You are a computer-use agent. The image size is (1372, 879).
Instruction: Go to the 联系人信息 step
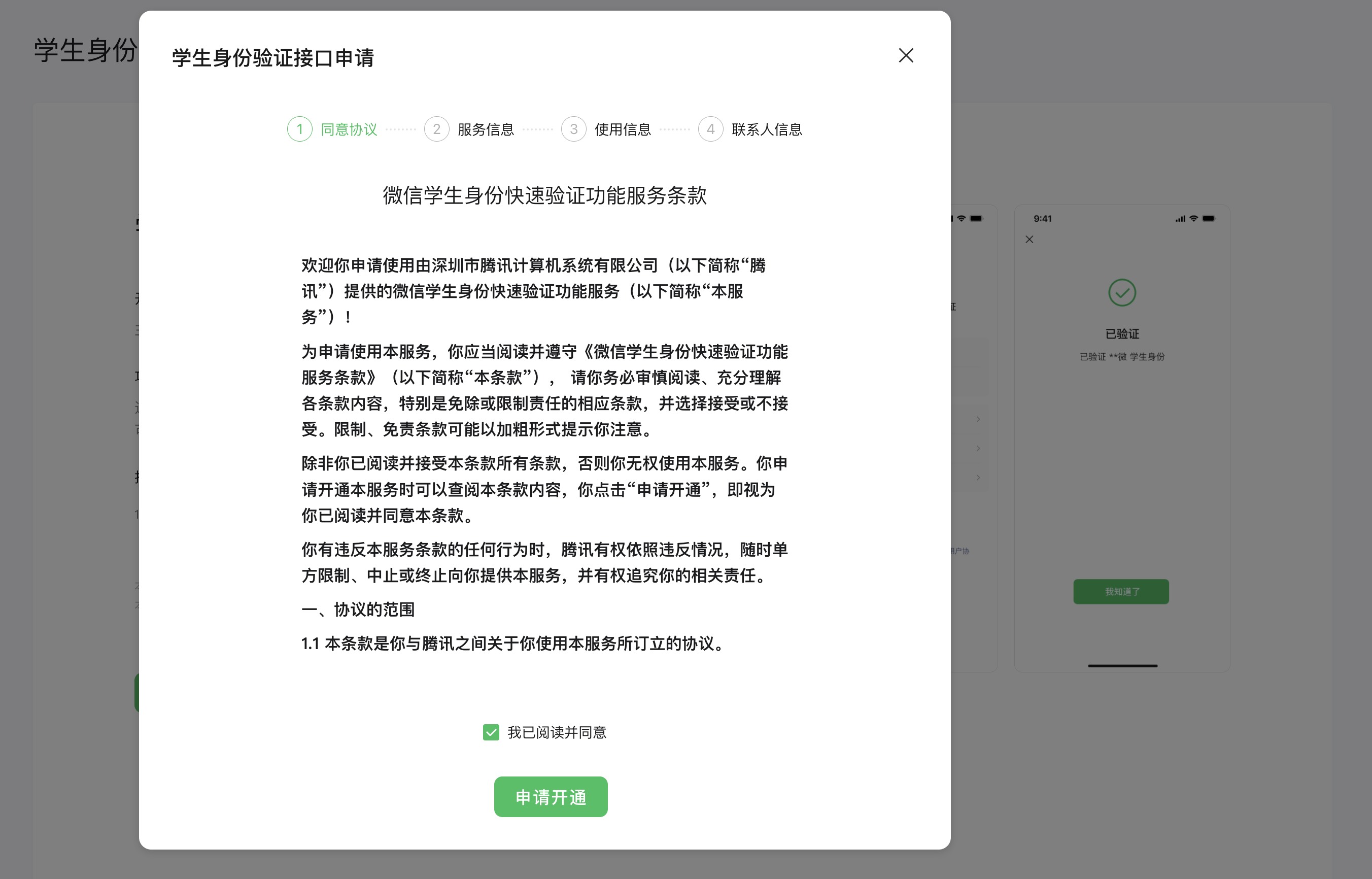point(766,129)
